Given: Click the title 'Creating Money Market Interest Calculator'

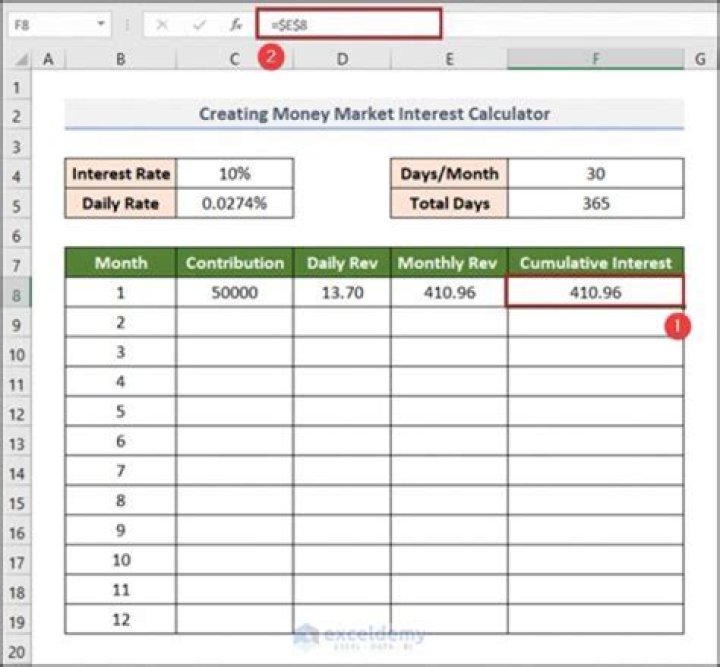Looking at the screenshot, I should coord(374,114).
